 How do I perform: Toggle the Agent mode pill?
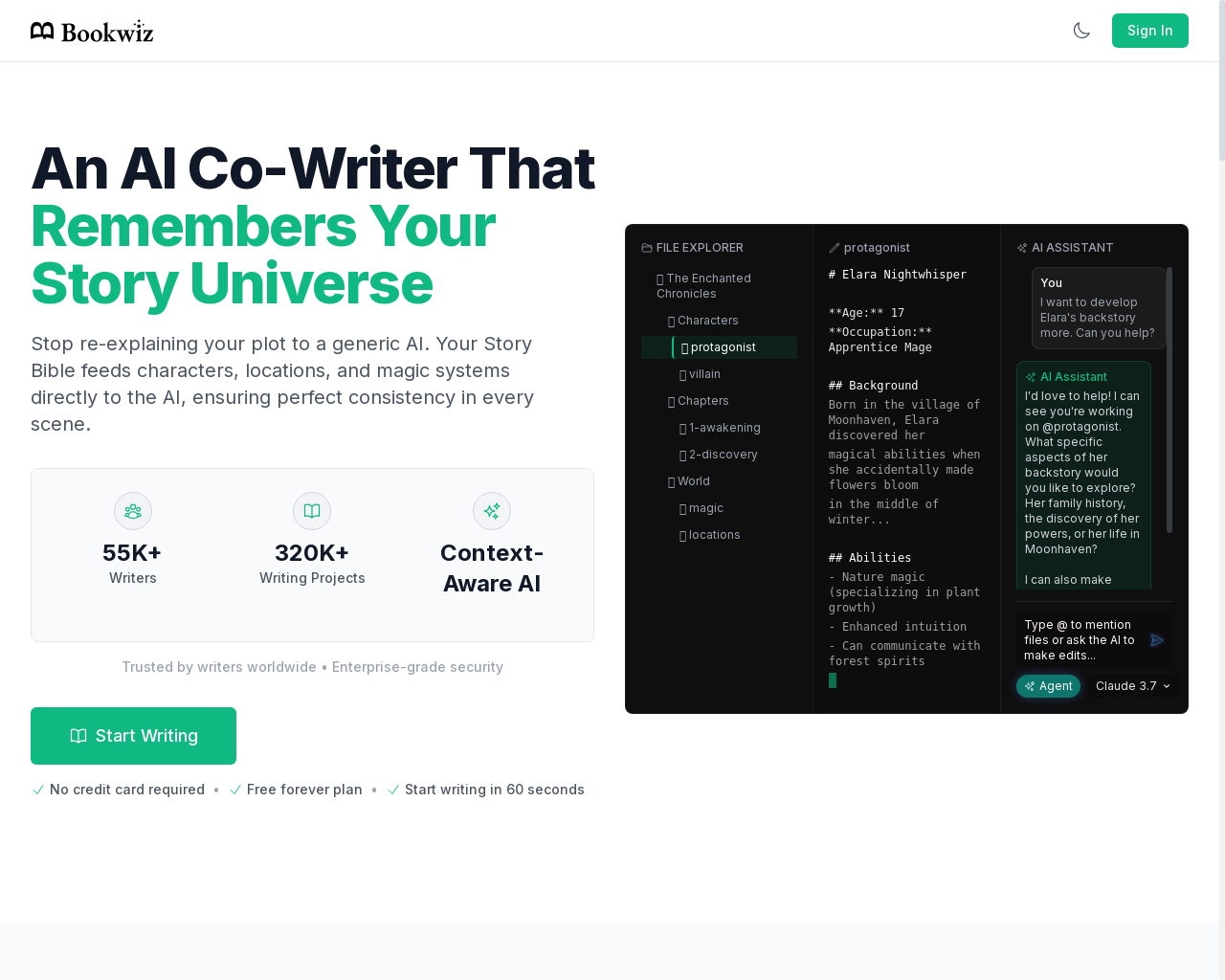point(1048,686)
